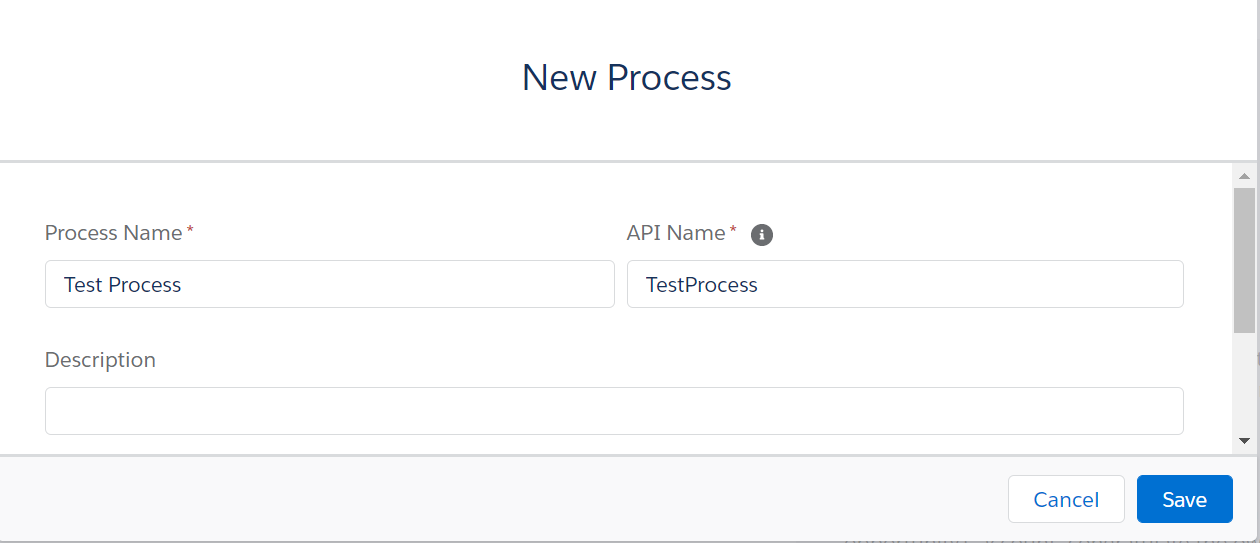
Task: Click the scrollbar's down arrow
Action: (x=1244, y=440)
